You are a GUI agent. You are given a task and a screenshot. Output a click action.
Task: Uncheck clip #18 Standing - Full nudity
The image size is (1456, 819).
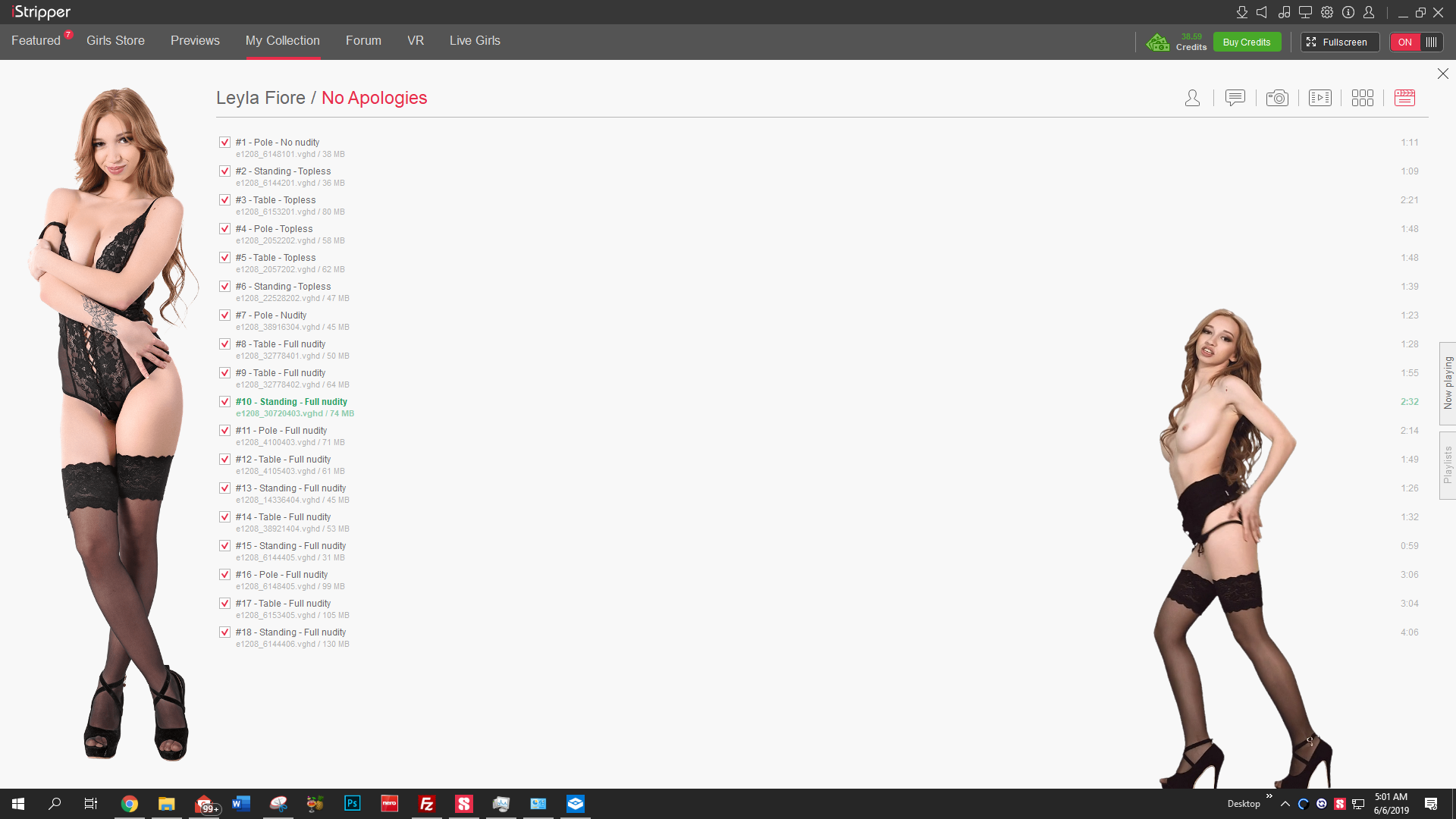click(x=224, y=632)
